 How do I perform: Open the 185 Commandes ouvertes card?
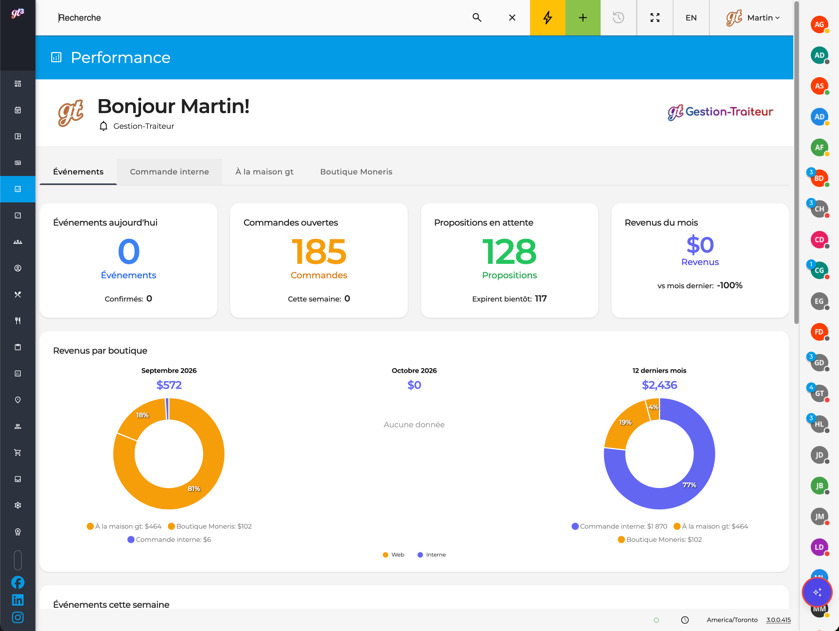(319, 260)
